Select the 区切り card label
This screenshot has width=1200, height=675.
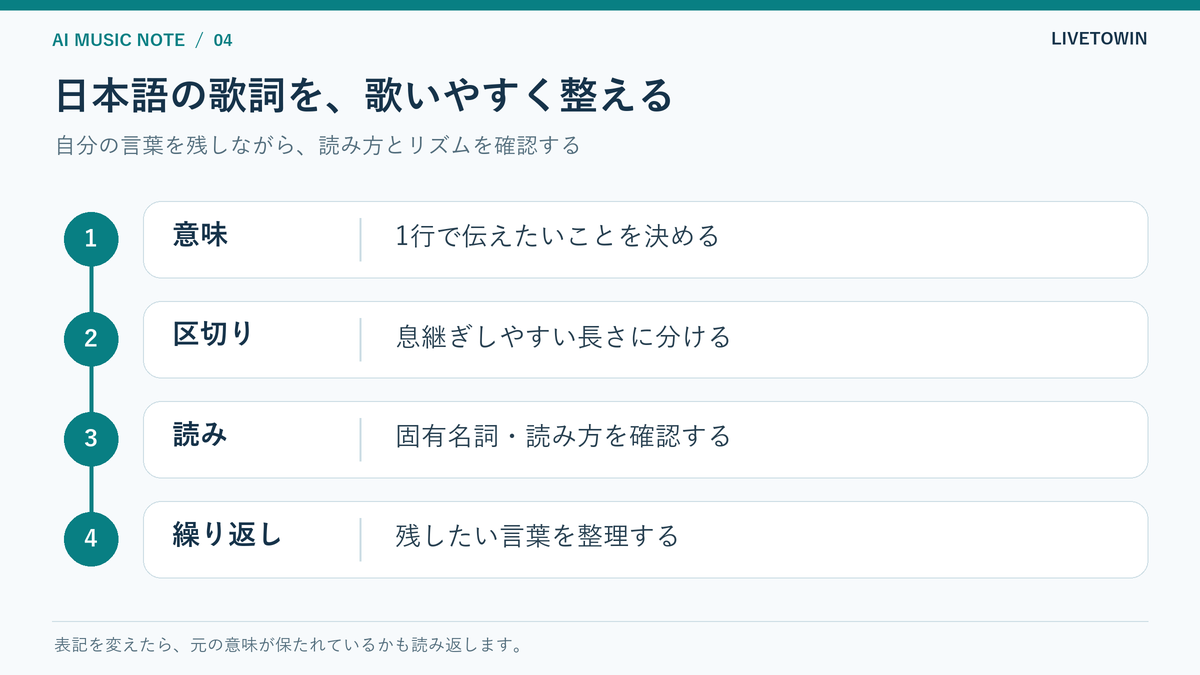pos(213,335)
